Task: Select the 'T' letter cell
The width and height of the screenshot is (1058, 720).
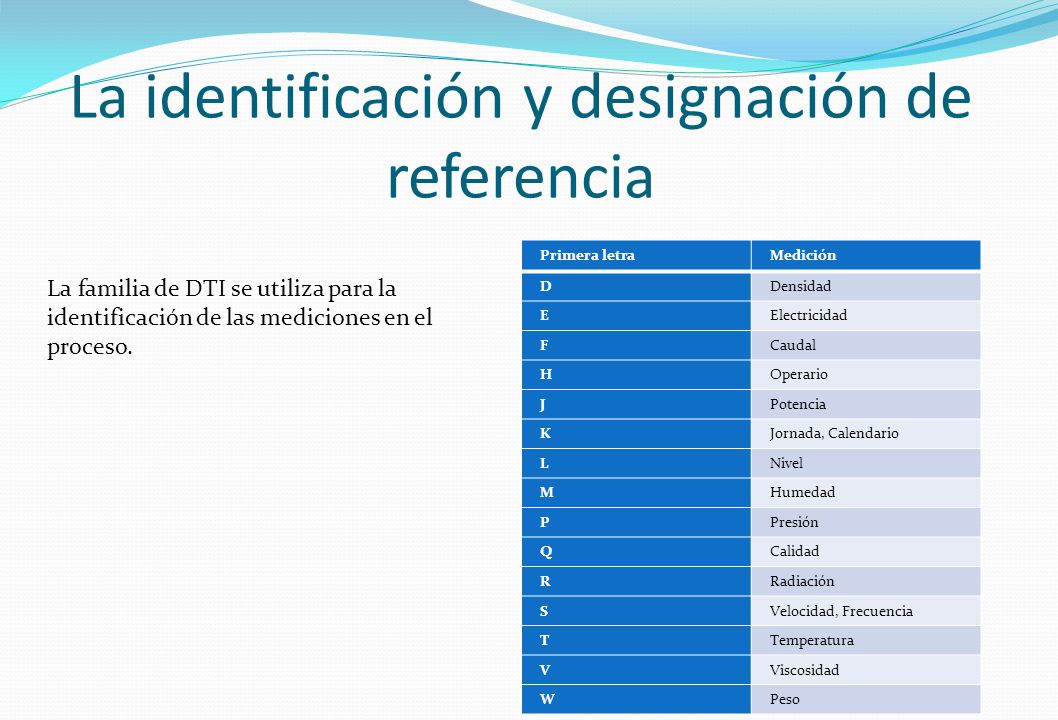Action: click(x=636, y=640)
